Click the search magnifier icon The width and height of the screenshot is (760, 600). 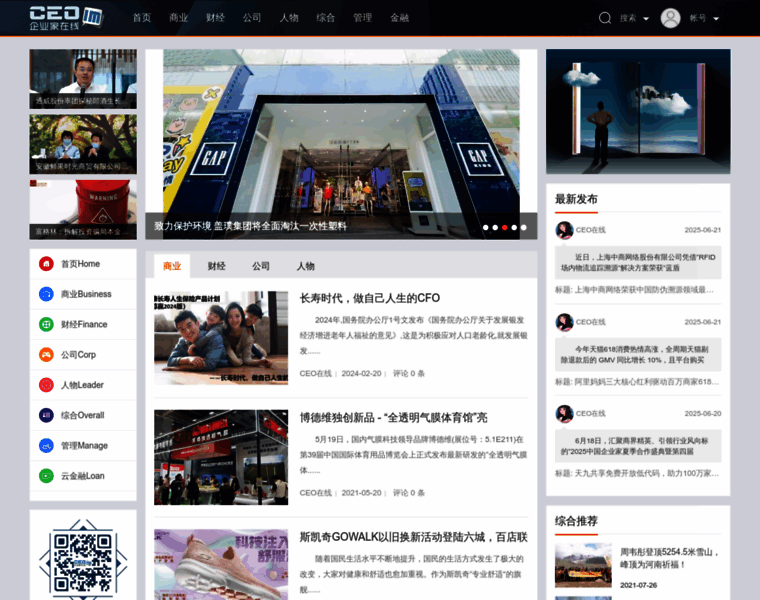tap(605, 18)
